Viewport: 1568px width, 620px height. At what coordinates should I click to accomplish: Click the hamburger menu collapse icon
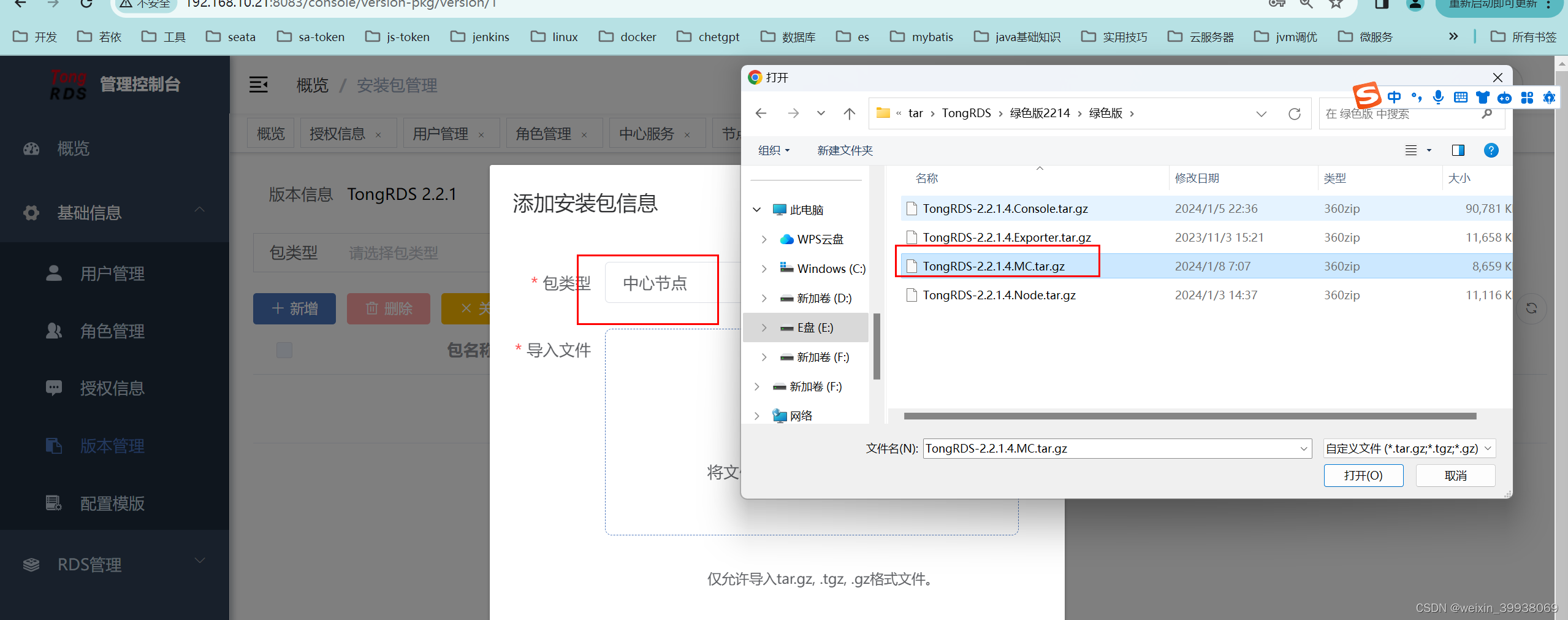click(x=259, y=85)
